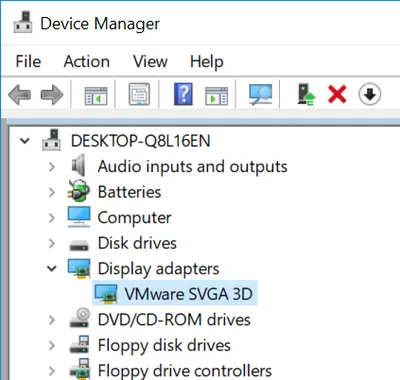400x380 pixels.
Task: Click the Display adapters category icon
Action: pos(79,269)
